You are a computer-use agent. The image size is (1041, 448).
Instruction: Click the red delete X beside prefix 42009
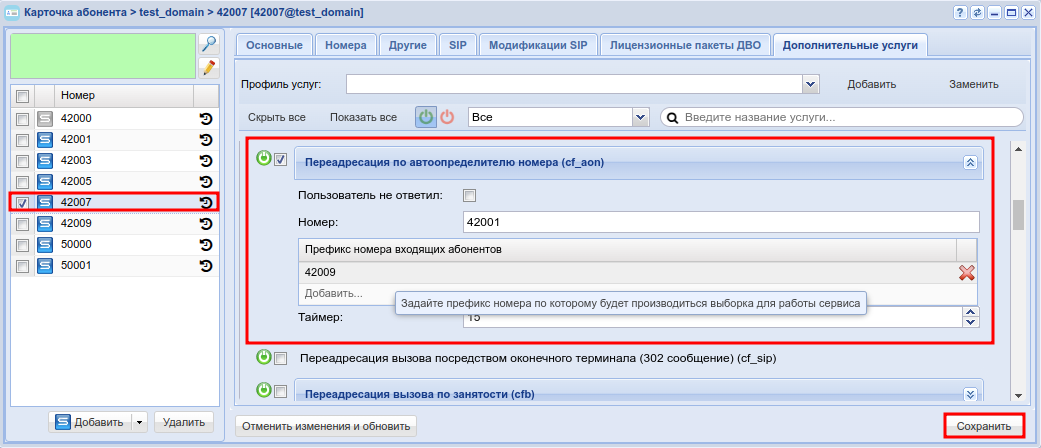coord(967,272)
